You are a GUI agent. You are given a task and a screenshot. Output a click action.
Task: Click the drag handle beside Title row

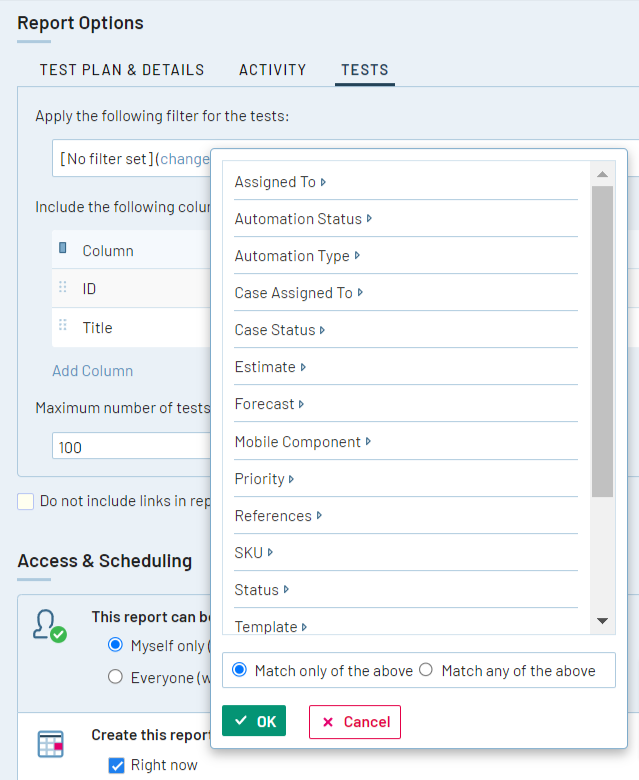63,327
